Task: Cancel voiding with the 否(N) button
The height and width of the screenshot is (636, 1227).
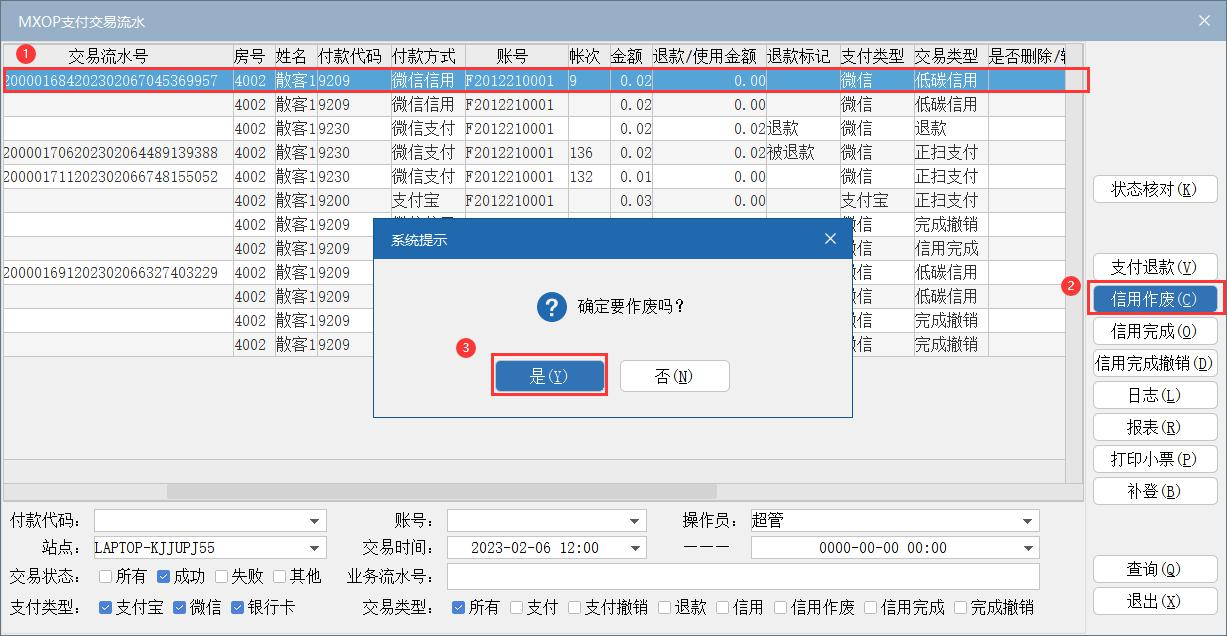Action: coord(674,376)
